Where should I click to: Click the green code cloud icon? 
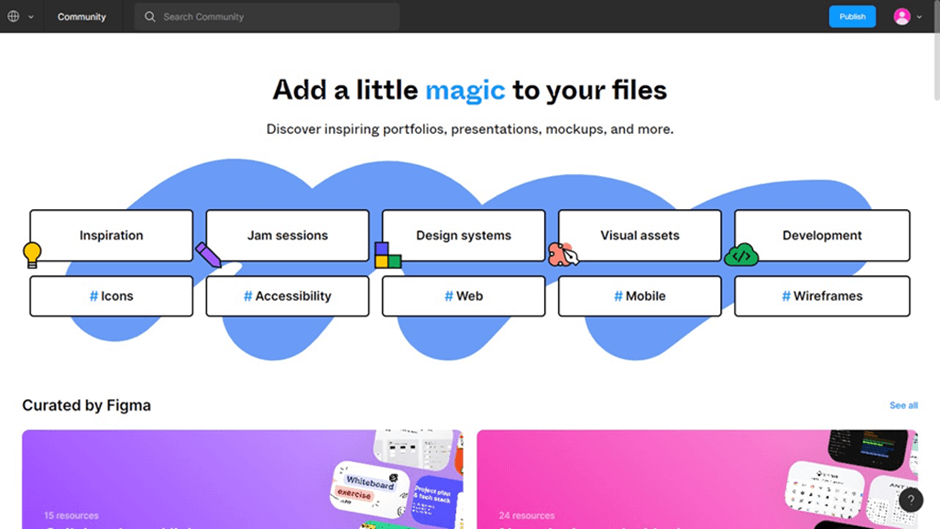pyautogui.click(x=742, y=256)
